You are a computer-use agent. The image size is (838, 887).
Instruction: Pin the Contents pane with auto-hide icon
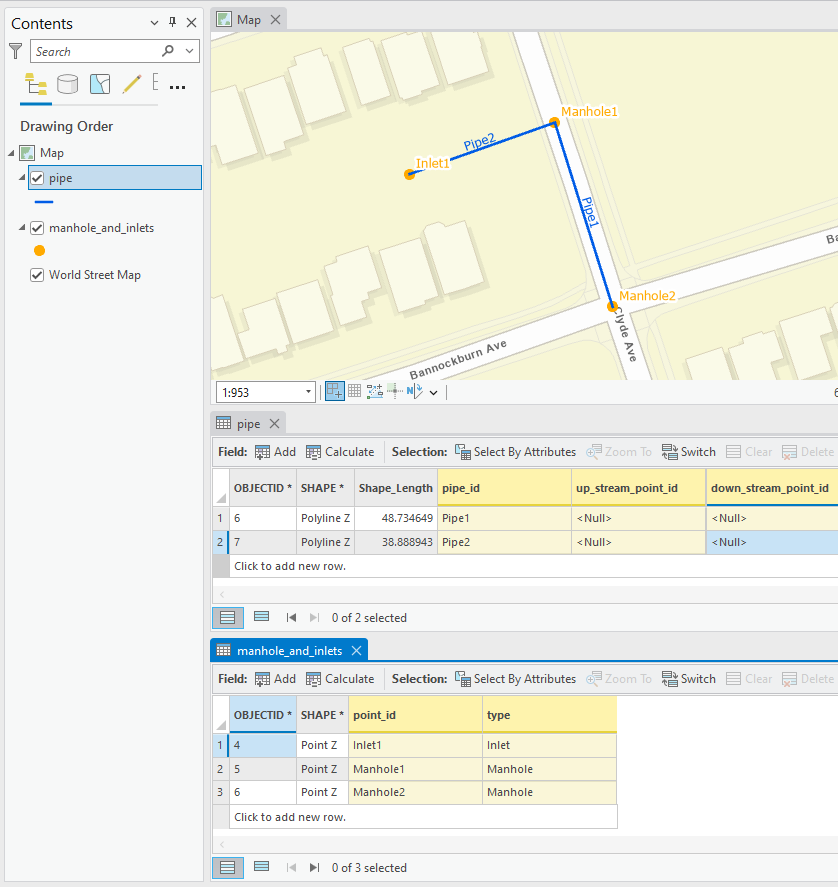(172, 23)
